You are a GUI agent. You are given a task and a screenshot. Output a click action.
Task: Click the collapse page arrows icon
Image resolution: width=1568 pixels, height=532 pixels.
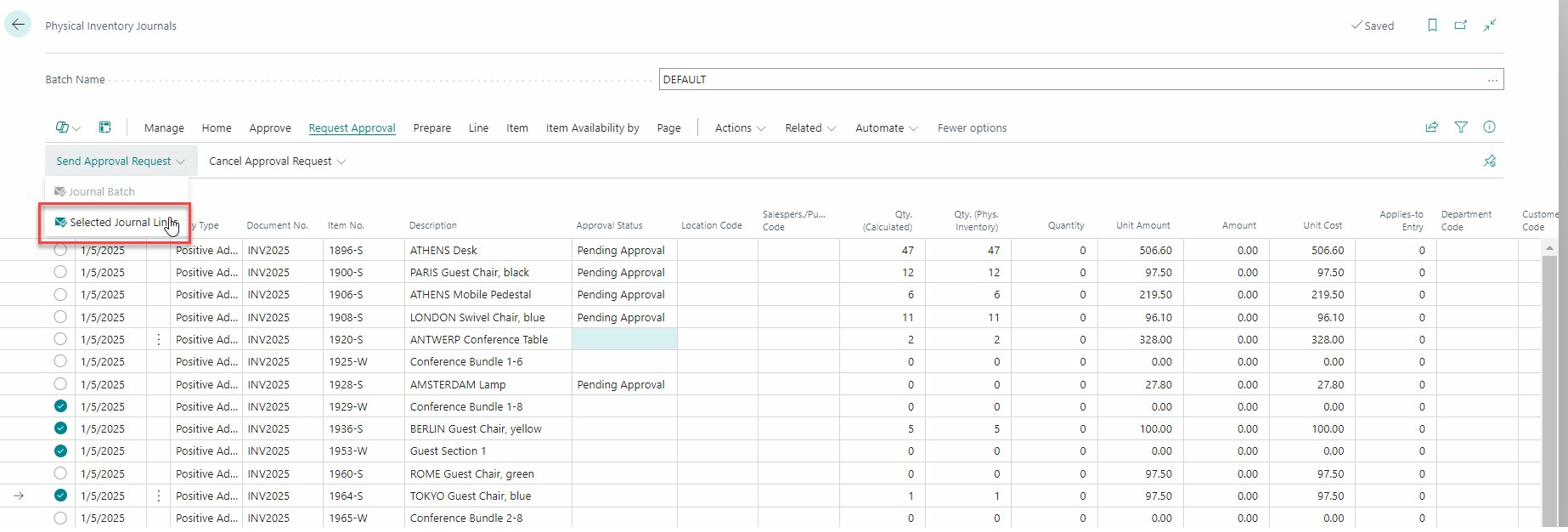click(1489, 26)
